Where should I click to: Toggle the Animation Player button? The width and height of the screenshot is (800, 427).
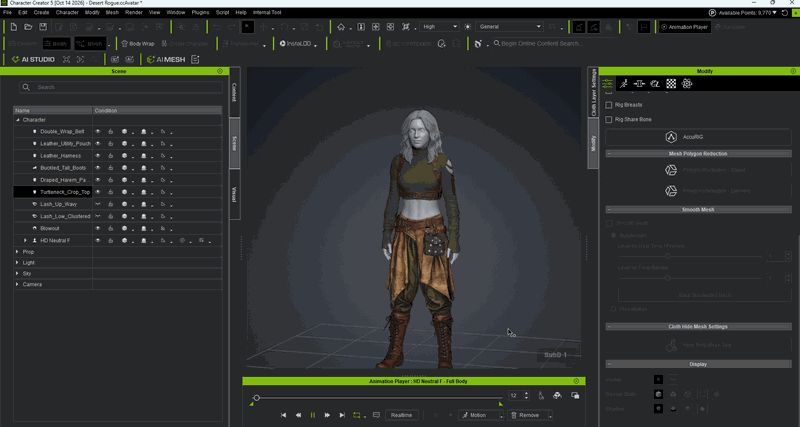[685, 27]
